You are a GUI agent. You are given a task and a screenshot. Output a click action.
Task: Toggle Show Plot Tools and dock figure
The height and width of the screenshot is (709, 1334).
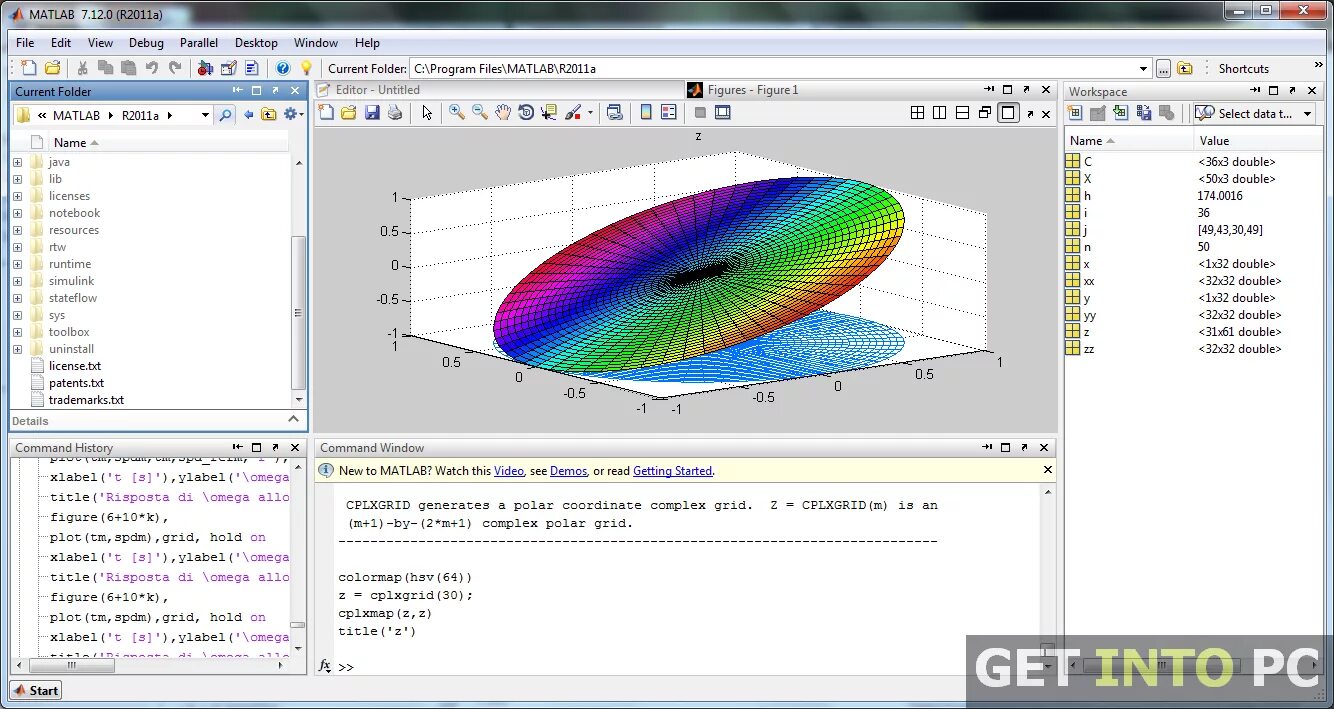click(x=723, y=112)
